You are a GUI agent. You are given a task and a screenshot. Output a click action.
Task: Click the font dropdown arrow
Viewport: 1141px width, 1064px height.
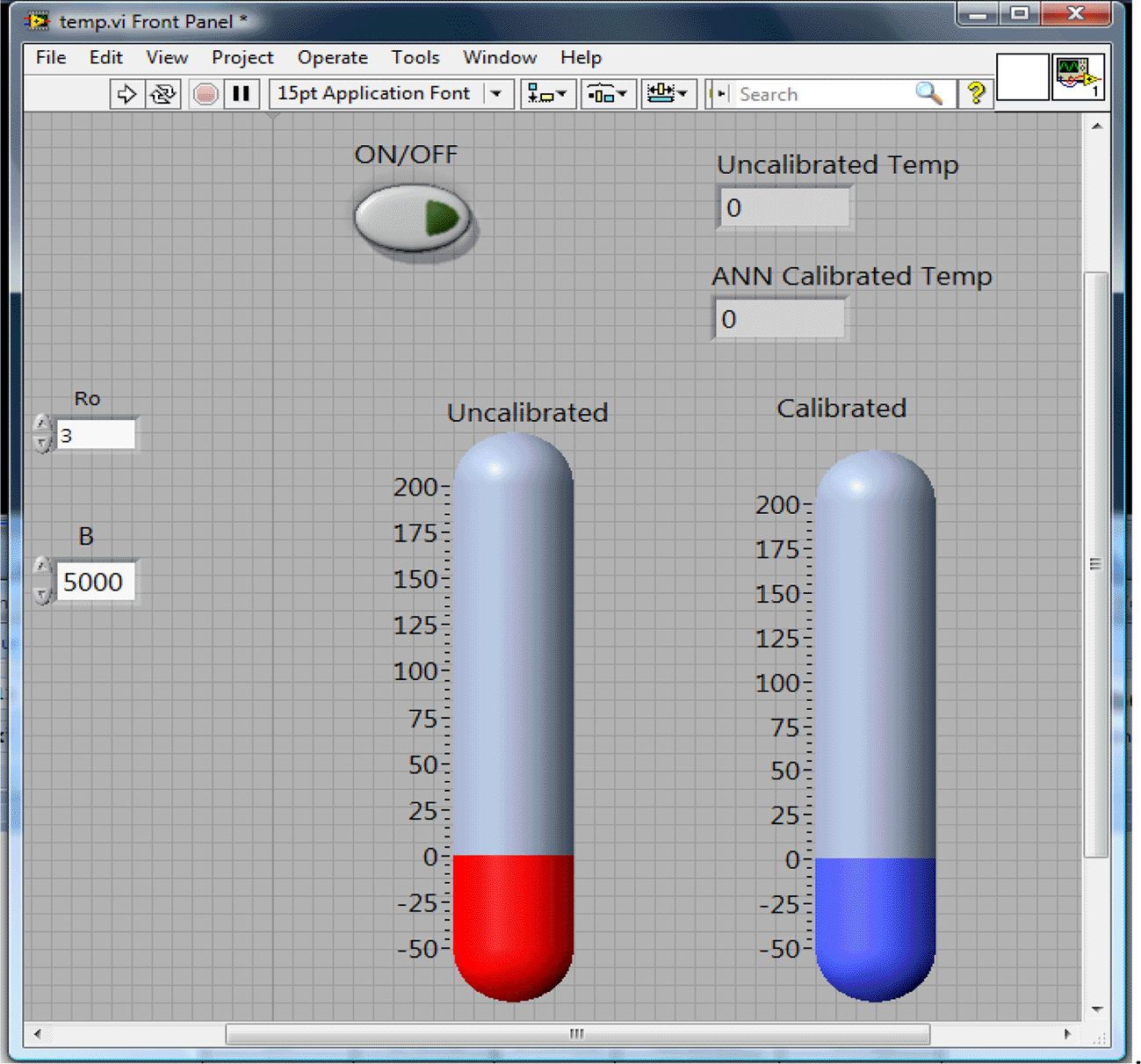(x=497, y=94)
